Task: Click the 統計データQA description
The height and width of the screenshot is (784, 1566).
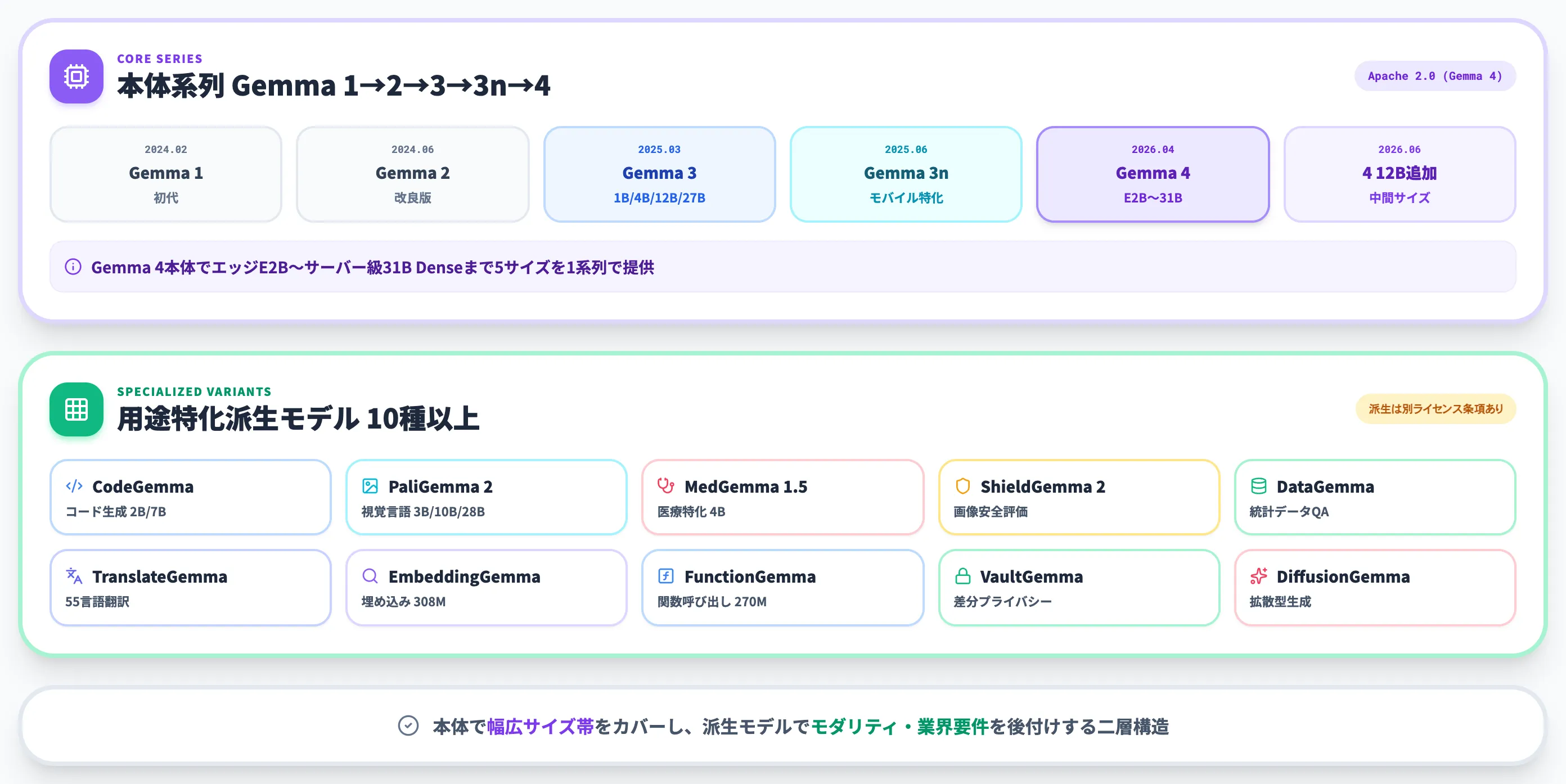Action: point(1289,512)
